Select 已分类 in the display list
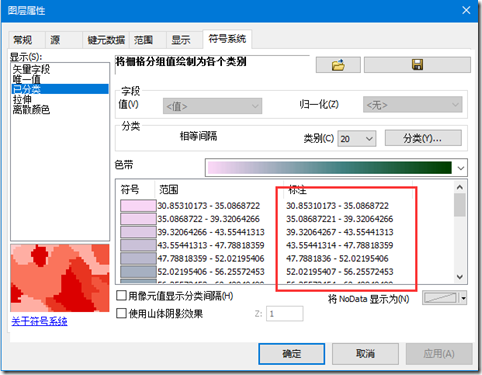Viewport: 482px width, 375px height. [60, 89]
